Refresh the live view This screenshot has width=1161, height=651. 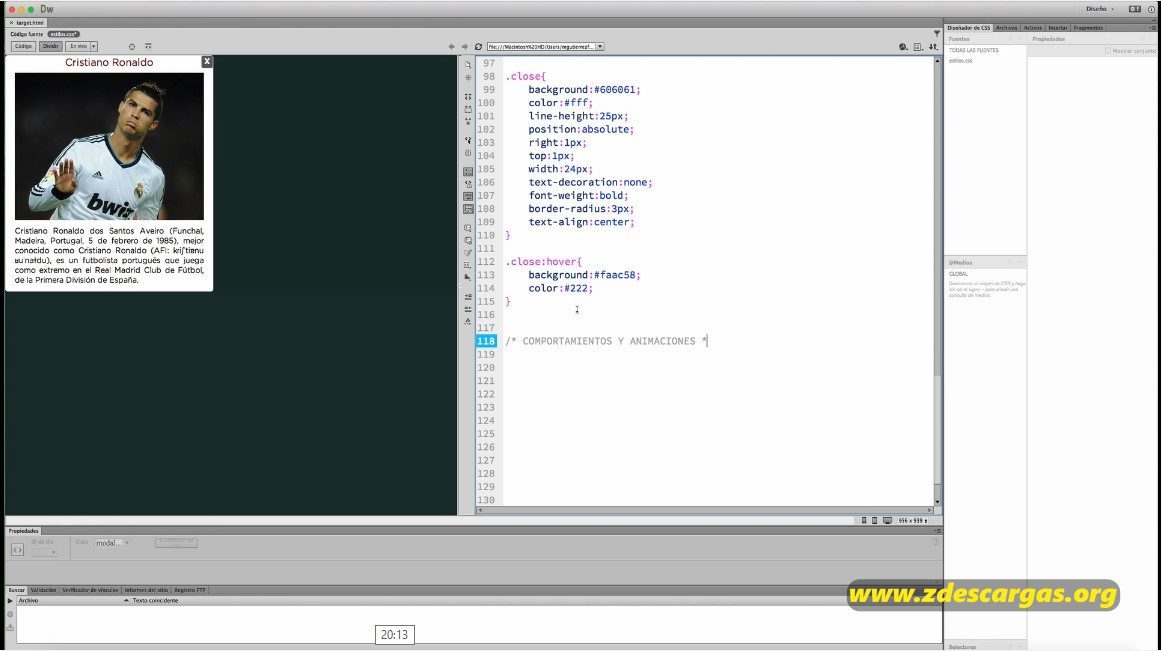478,47
